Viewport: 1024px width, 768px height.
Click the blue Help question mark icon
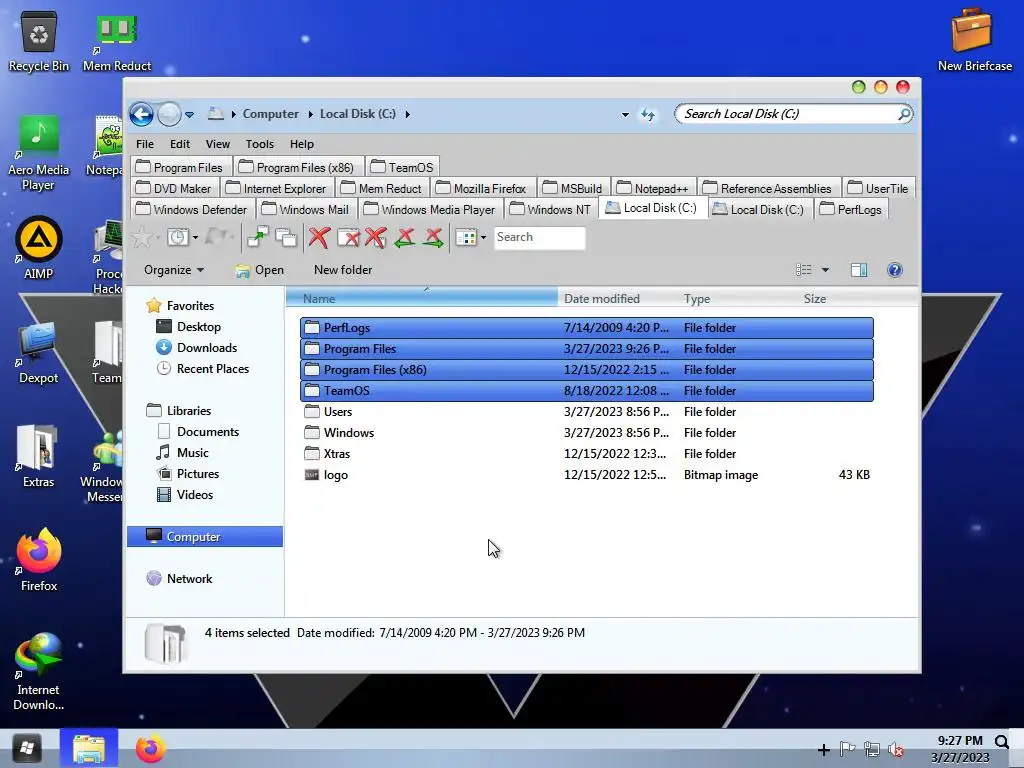coord(895,270)
